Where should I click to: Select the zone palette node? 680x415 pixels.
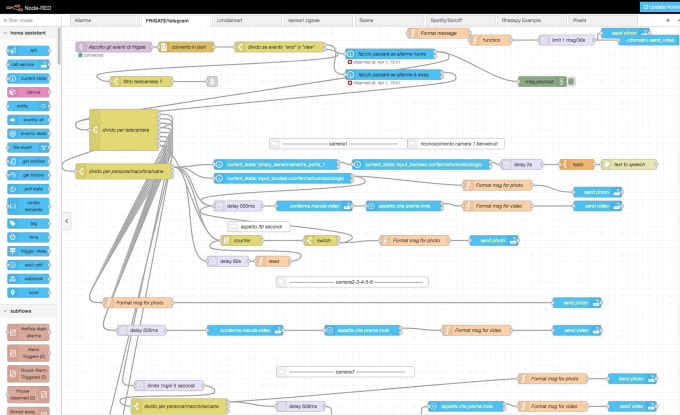pos(28,293)
